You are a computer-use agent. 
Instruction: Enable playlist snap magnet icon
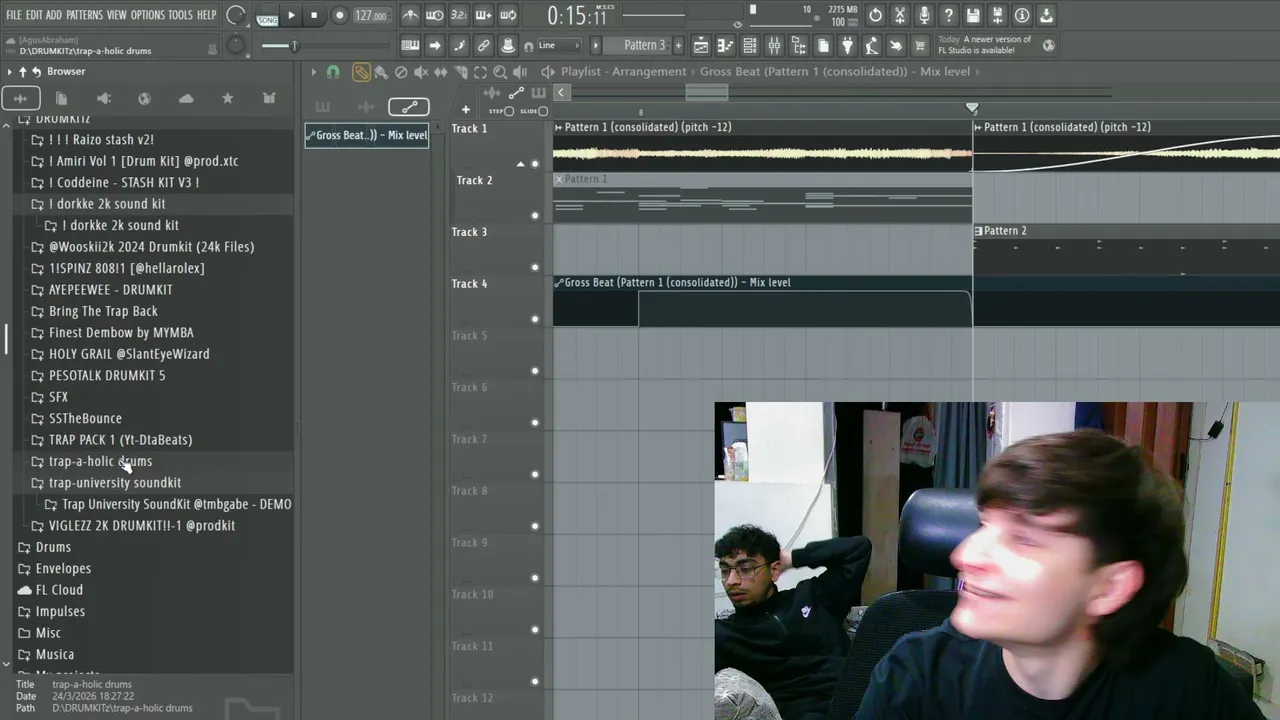(x=333, y=72)
